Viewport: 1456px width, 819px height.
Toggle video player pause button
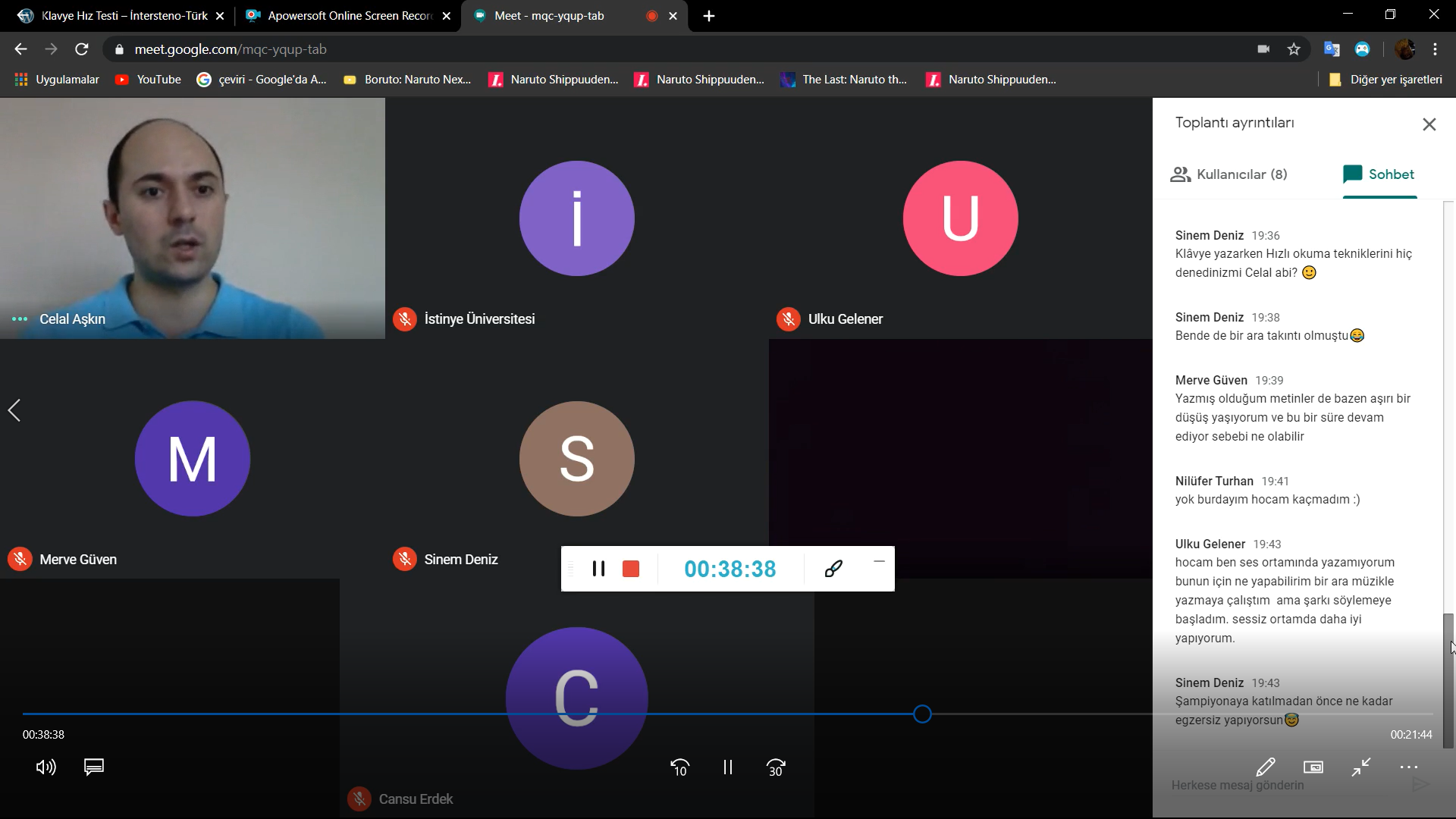727,767
